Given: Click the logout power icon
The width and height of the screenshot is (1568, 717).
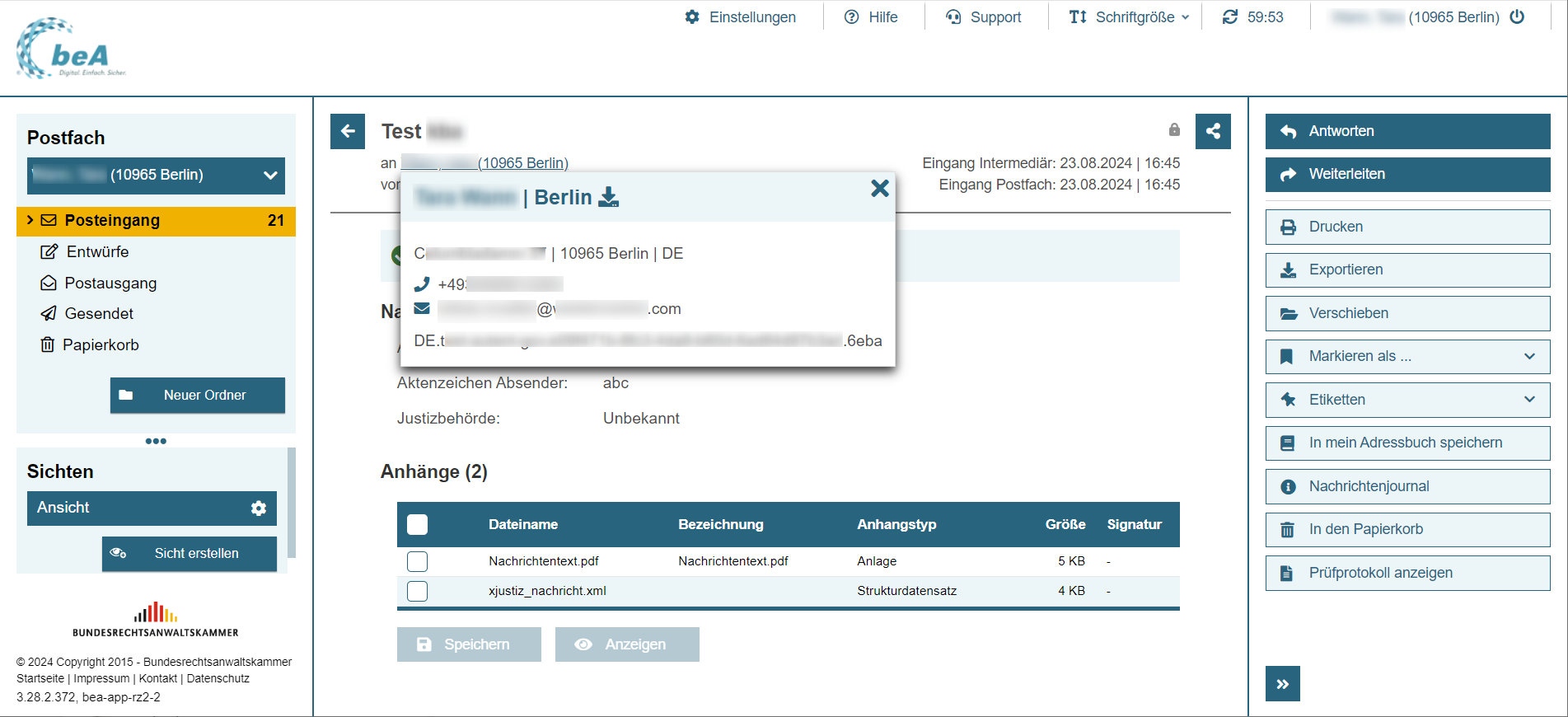Looking at the screenshot, I should (x=1517, y=17).
